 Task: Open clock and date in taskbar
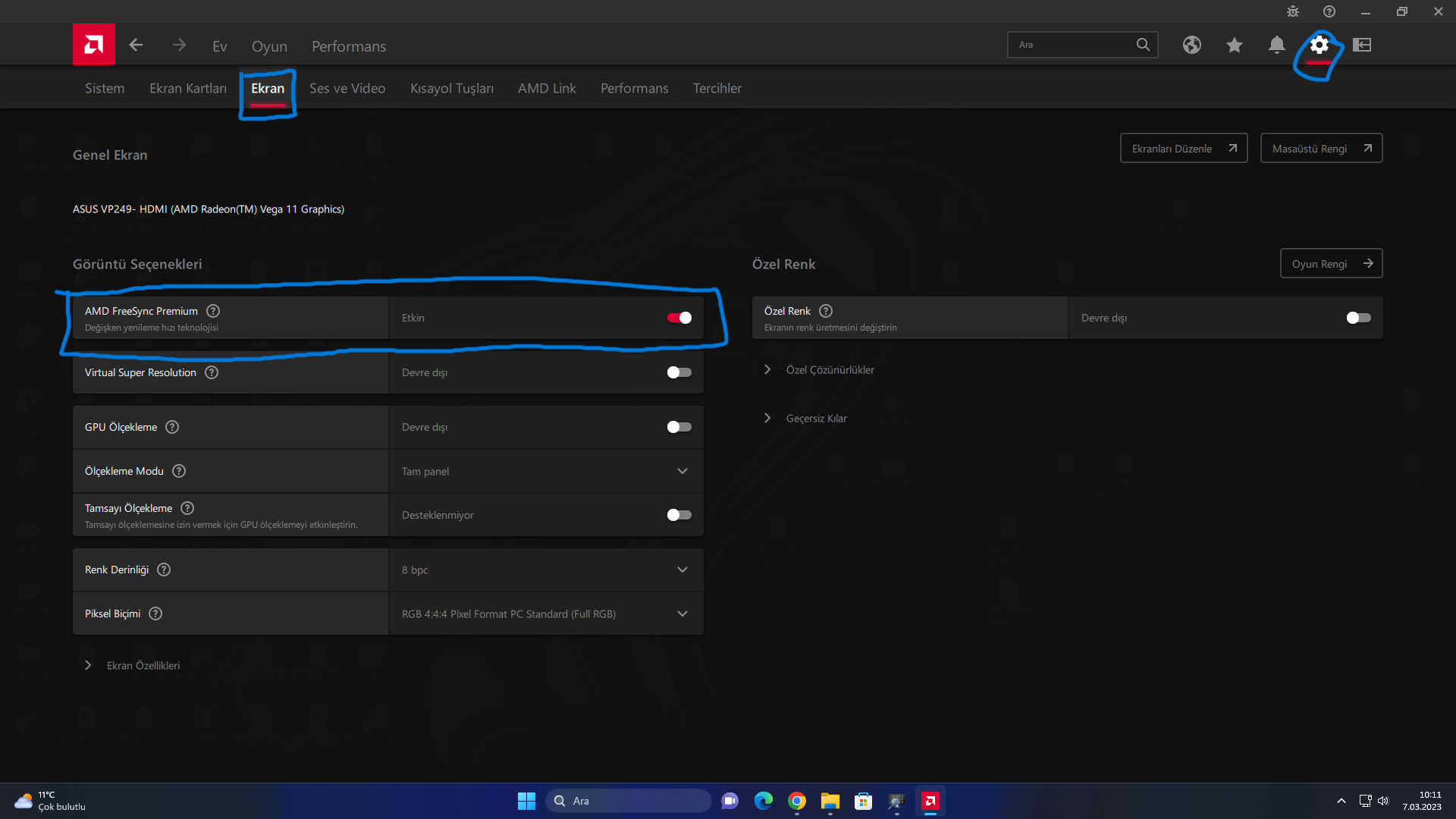tap(1422, 801)
